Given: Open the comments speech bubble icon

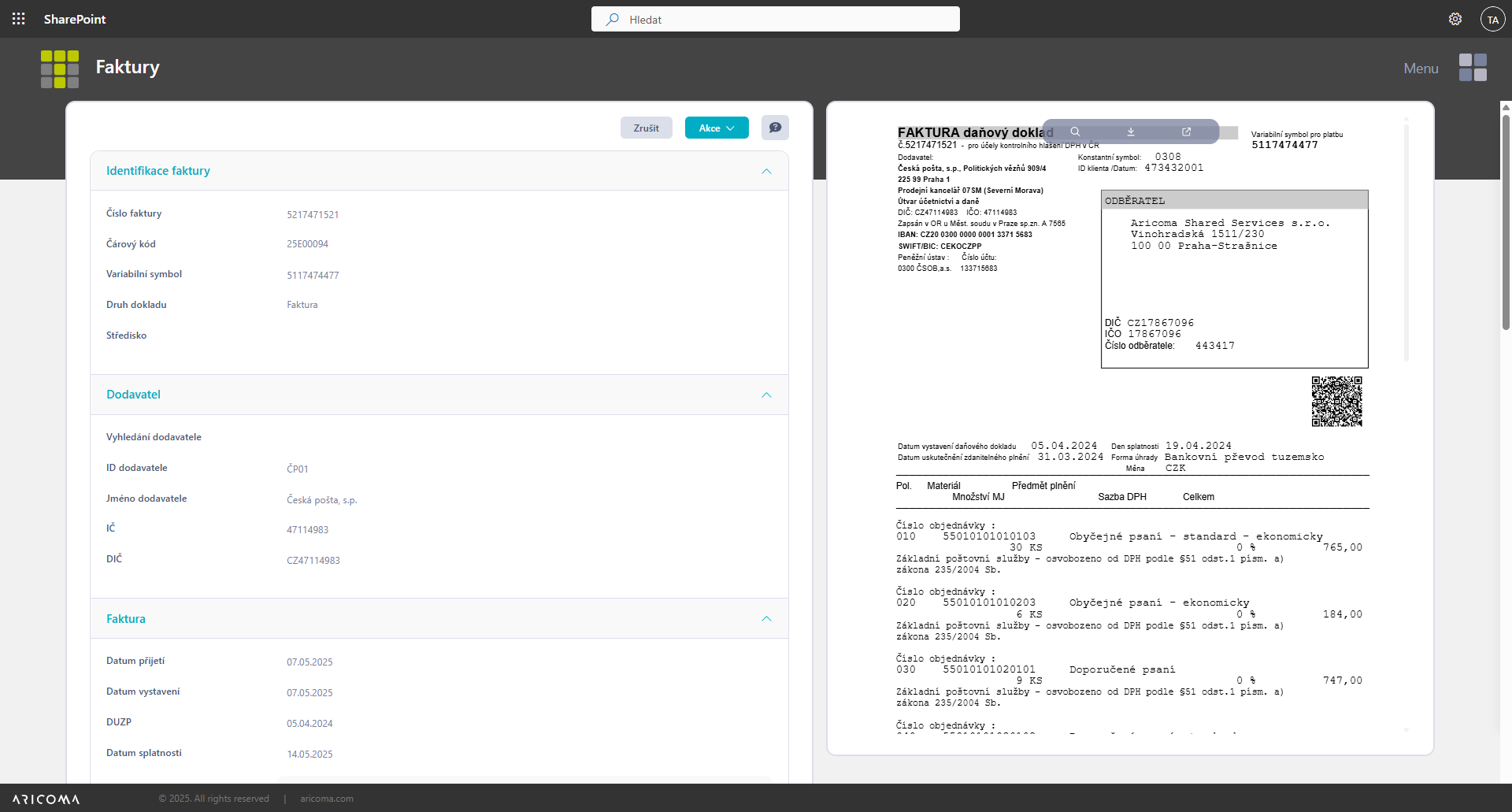Looking at the screenshot, I should [775, 128].
